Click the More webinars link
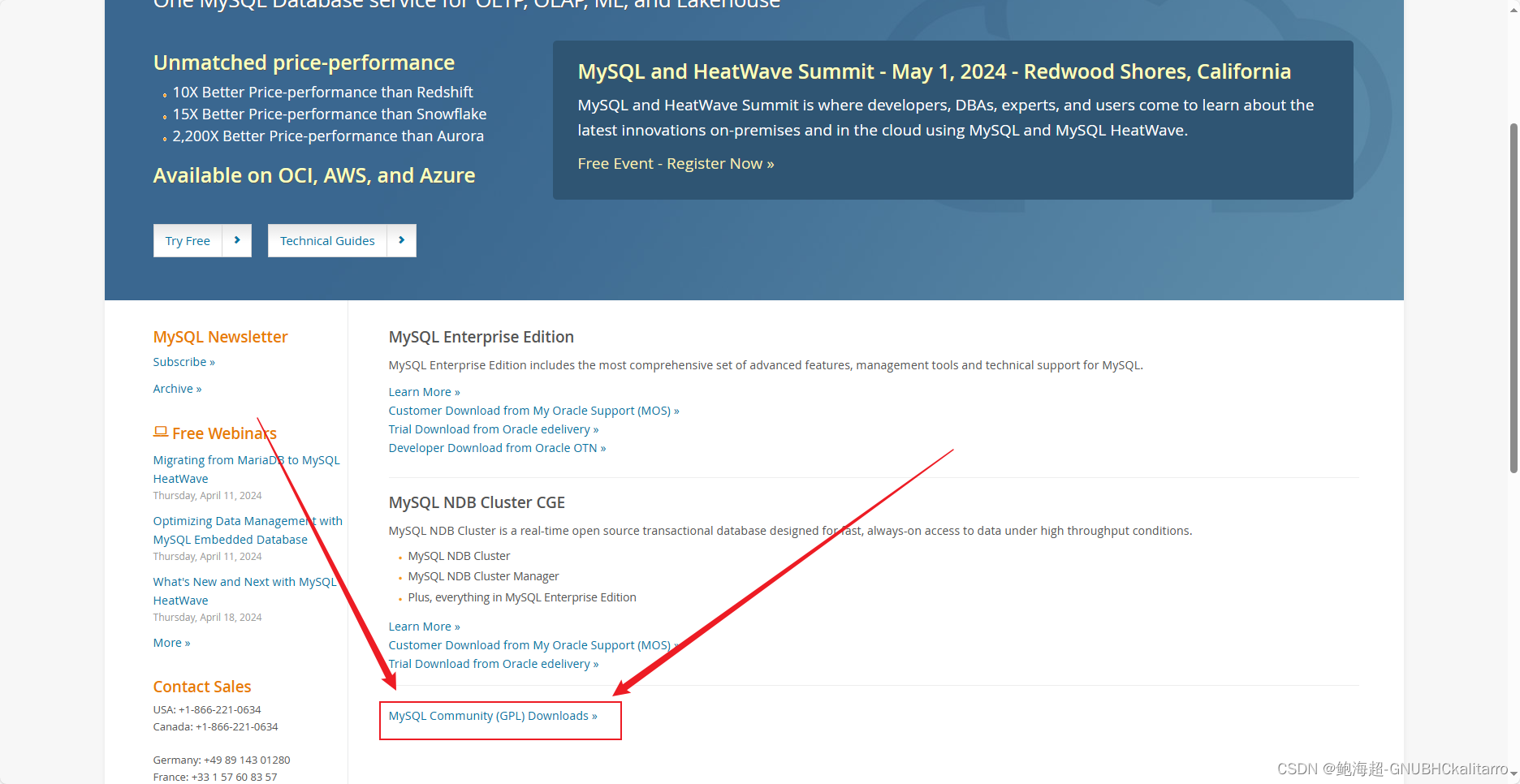1520x784 pixels. coord(171,643)
